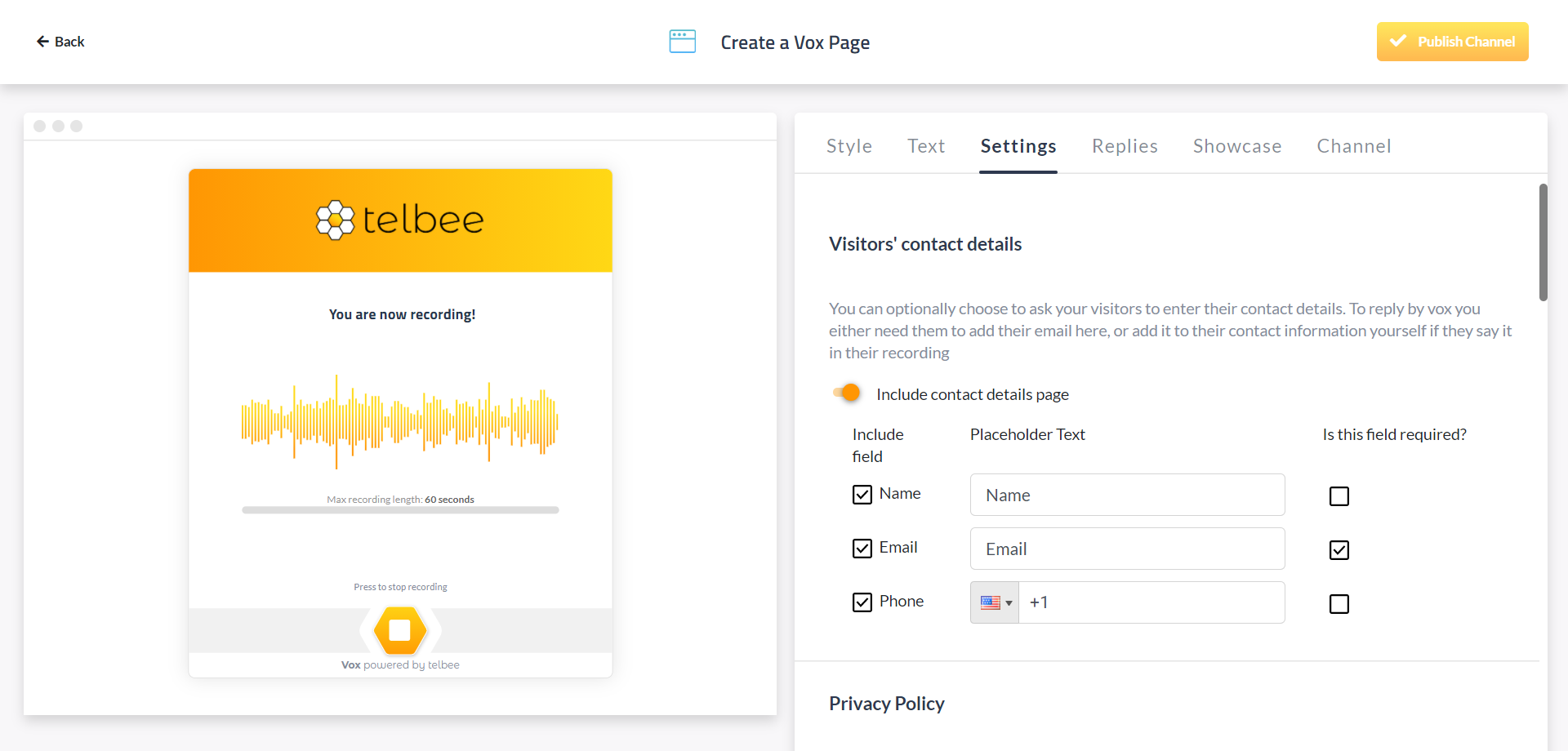Switch to the Style tab
Viewport: 1568px width, 751px height.
point(849,146)
